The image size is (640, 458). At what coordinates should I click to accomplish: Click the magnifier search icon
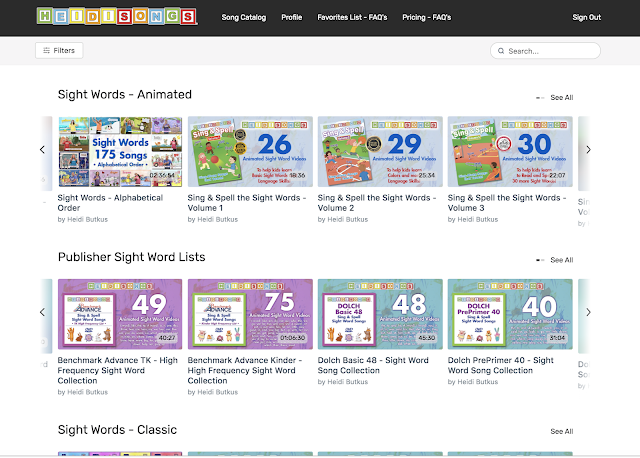pos(501,51)
